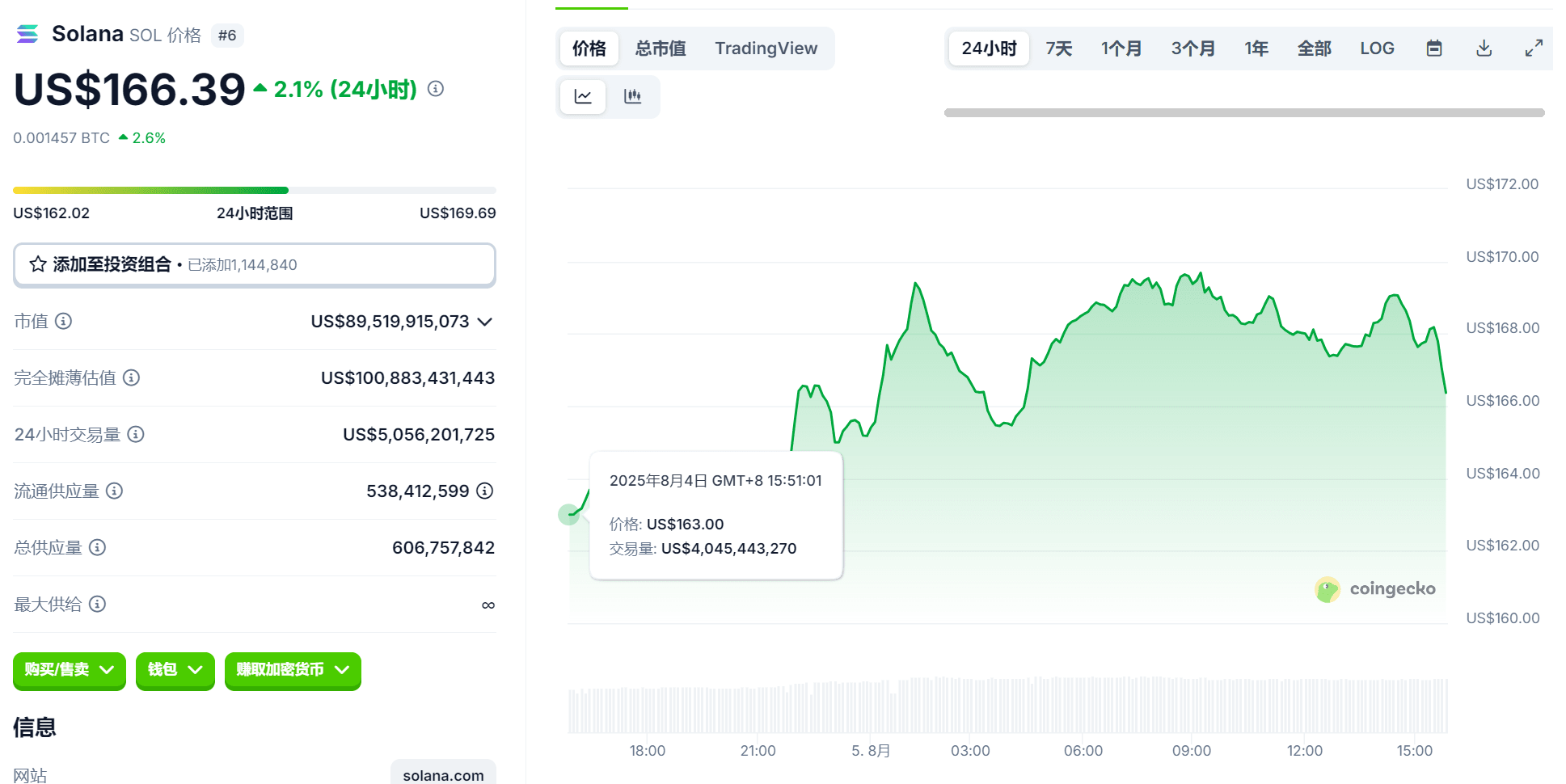Click the horizontal chart scrollbar

1244,113
